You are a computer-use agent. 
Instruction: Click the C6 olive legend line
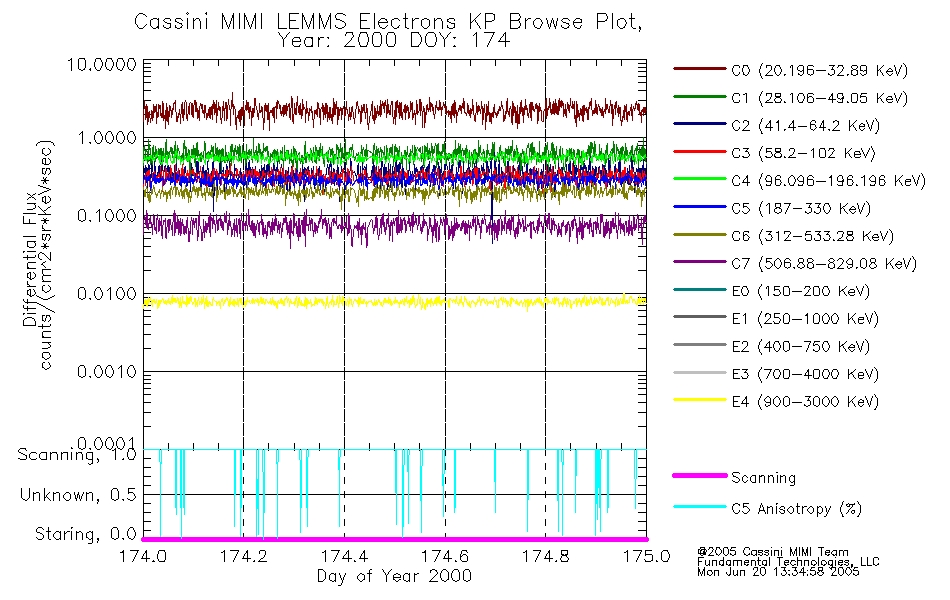[x=699, y=235]
